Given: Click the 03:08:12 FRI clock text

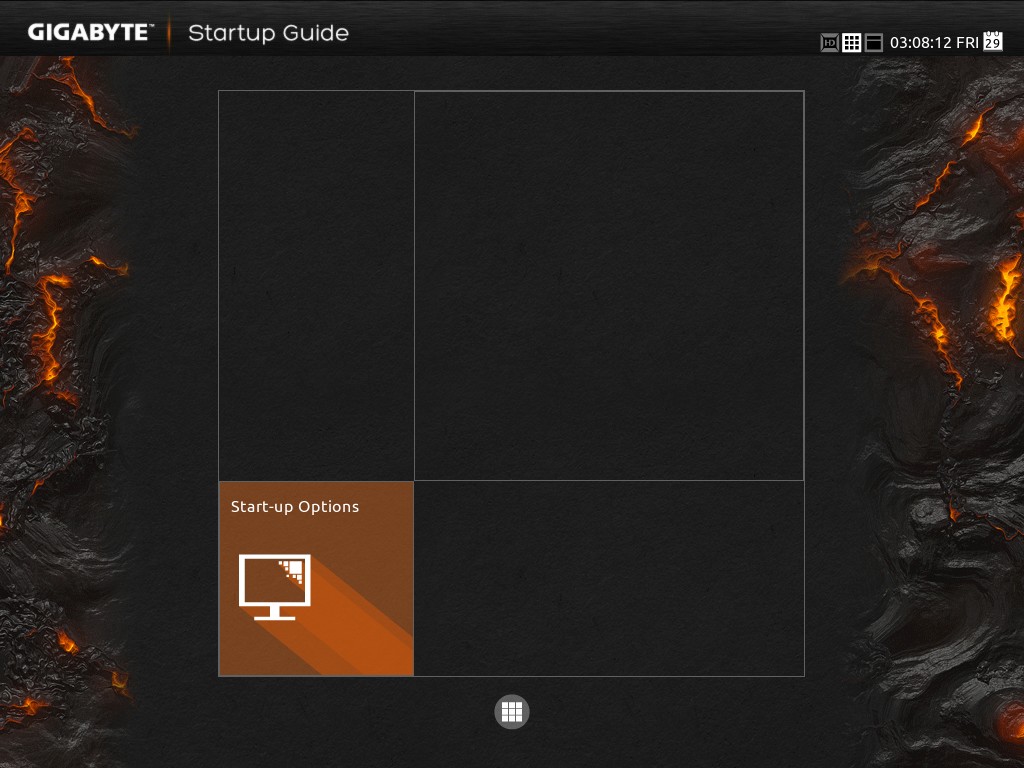Looking at the screenshot, I should (x=934, y=43).
